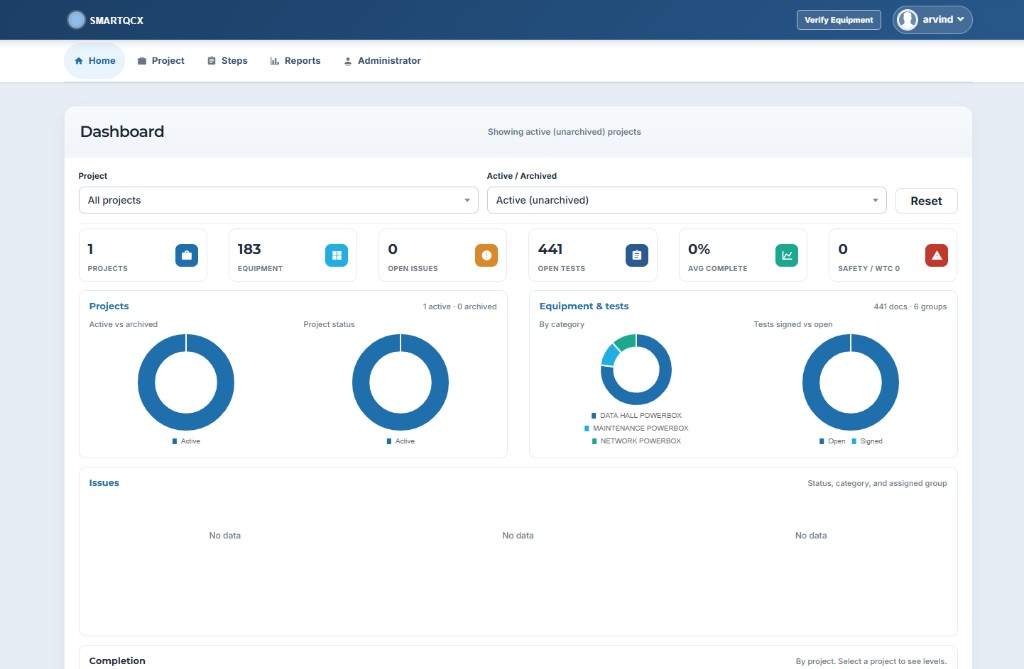Click the 441 open tests count
This screenshot has width=1024, height=669.
tap(550, 249)
